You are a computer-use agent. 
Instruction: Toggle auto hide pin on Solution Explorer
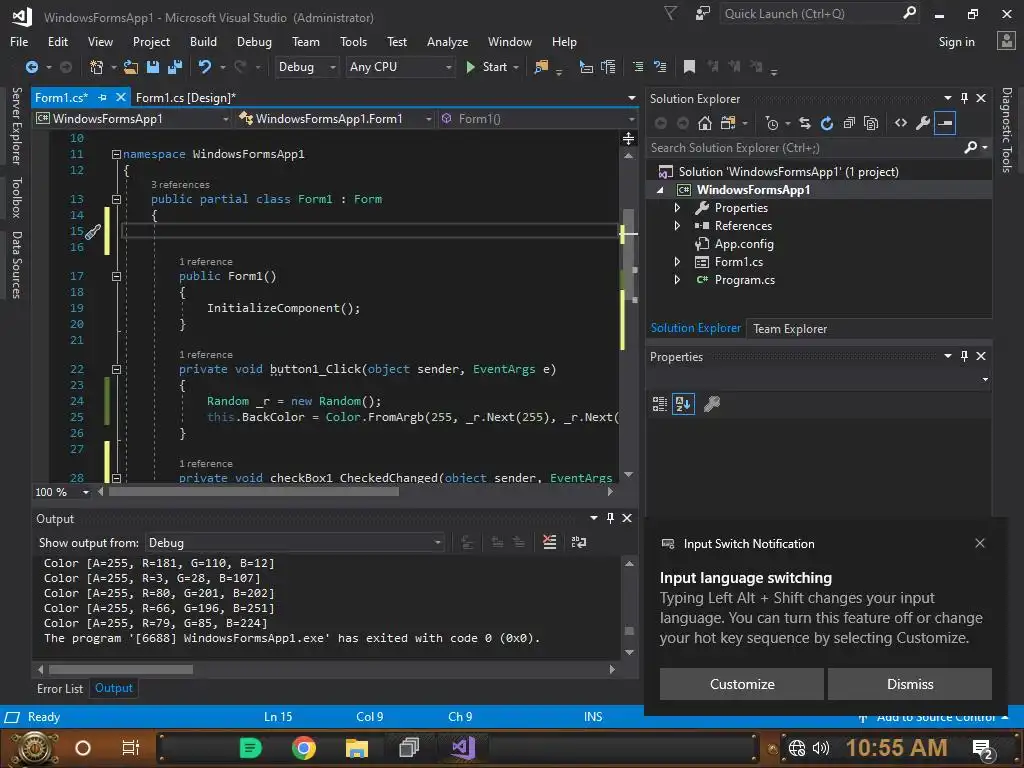[965, 98]
